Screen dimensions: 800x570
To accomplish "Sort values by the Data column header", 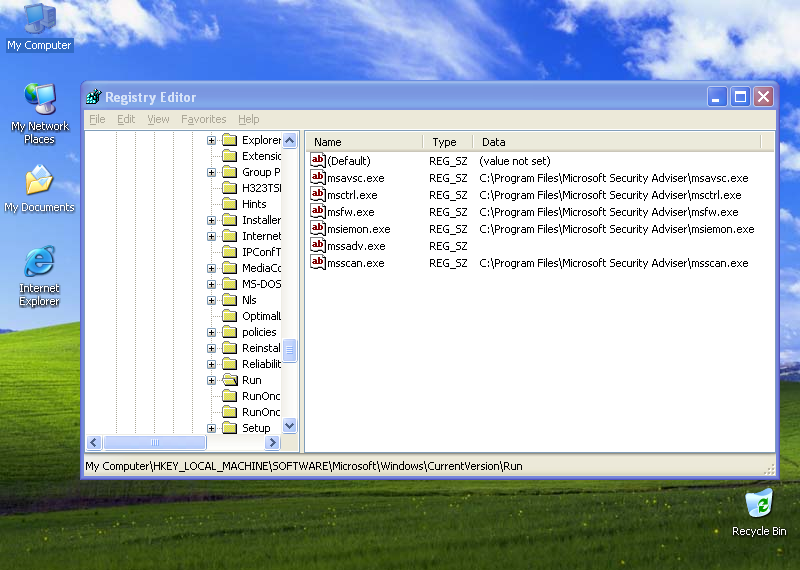I will [617, 142].
